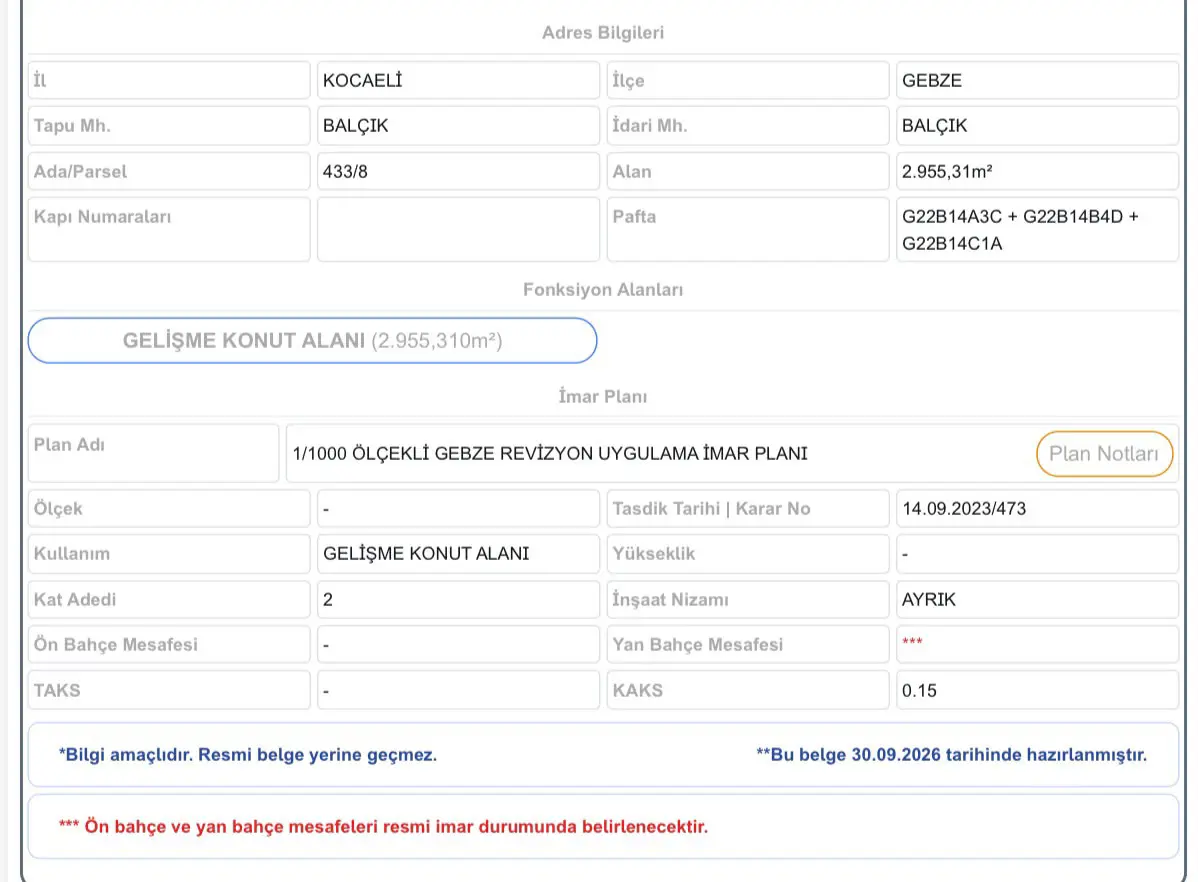Viewport: 1198px width, 882px height.
Task: Click the red asterisks in Yan Bahçe Mesafesi
Action: pyautogui.click(x=912, y=642)
